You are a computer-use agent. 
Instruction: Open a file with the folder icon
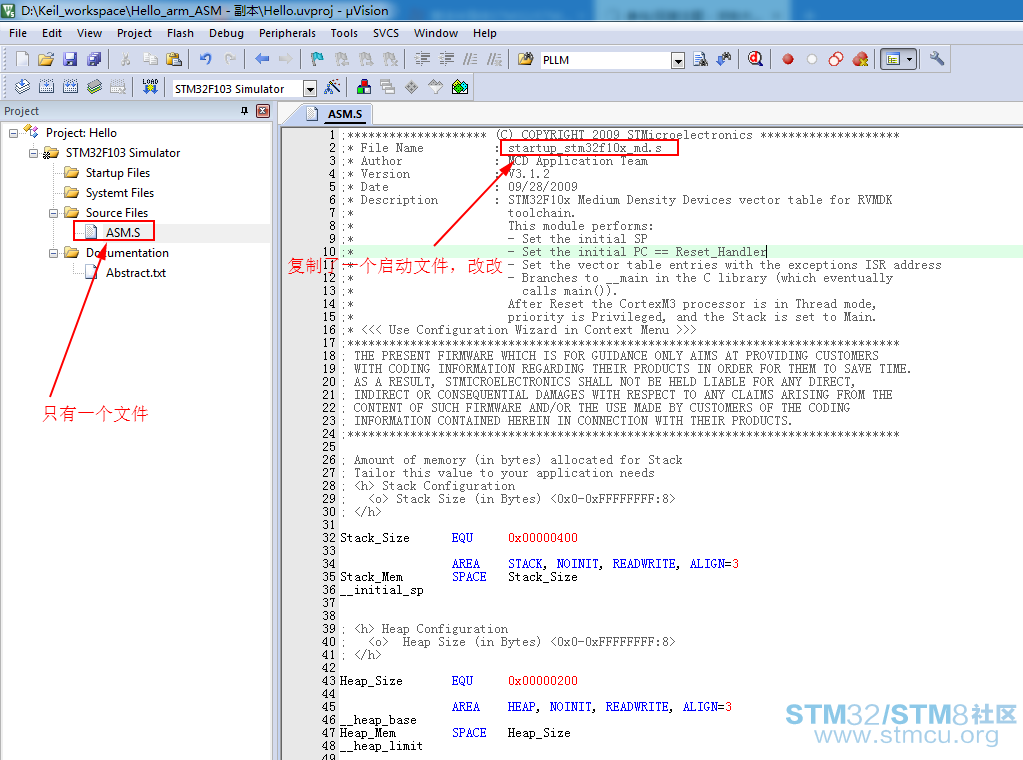pos(46,59)
